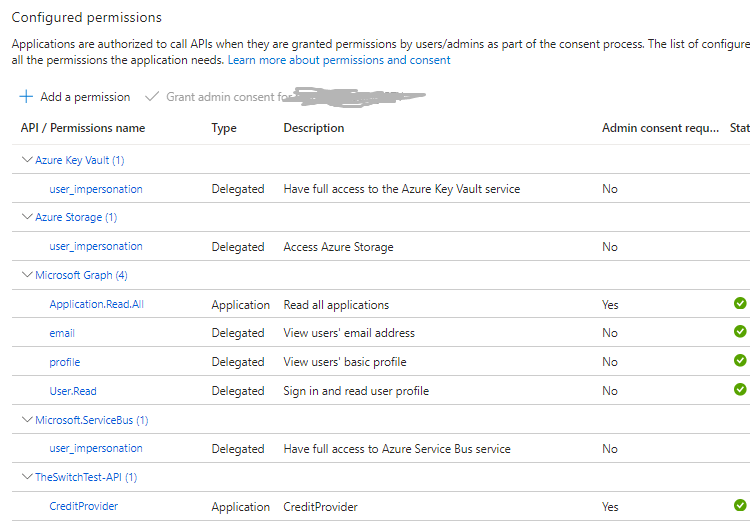The image size is (750, 532).
Task: Click Application type in CreditProvider row
Action: 241,507
